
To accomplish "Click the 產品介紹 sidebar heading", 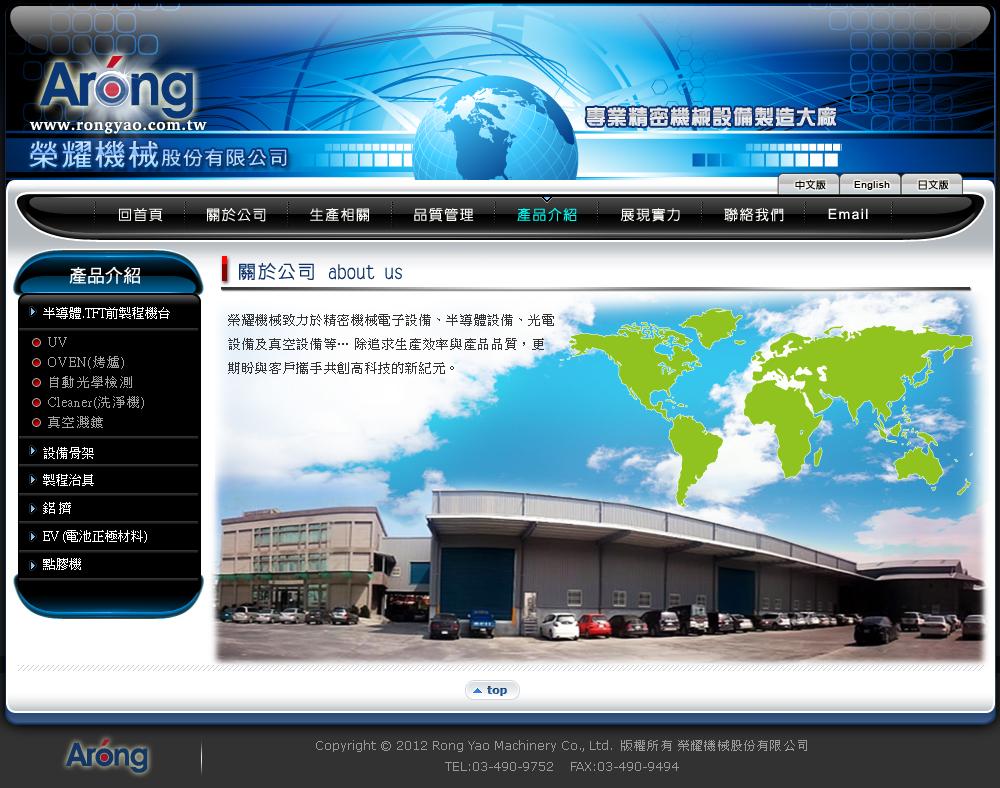I will point(105,275).
